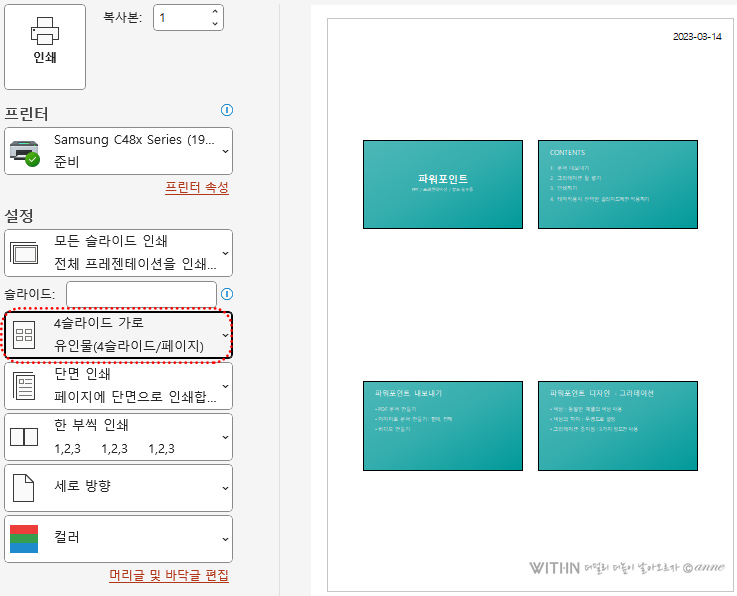Click the 4-slide handout layout icon
Viewport: 737px width, 596px height.
(x=24, y=335)
